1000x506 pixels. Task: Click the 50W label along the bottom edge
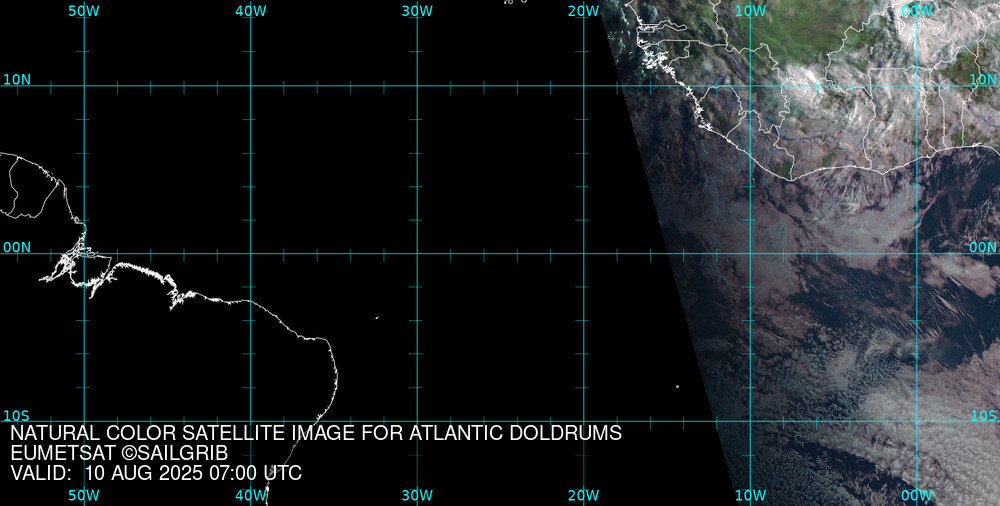[84, 496]
